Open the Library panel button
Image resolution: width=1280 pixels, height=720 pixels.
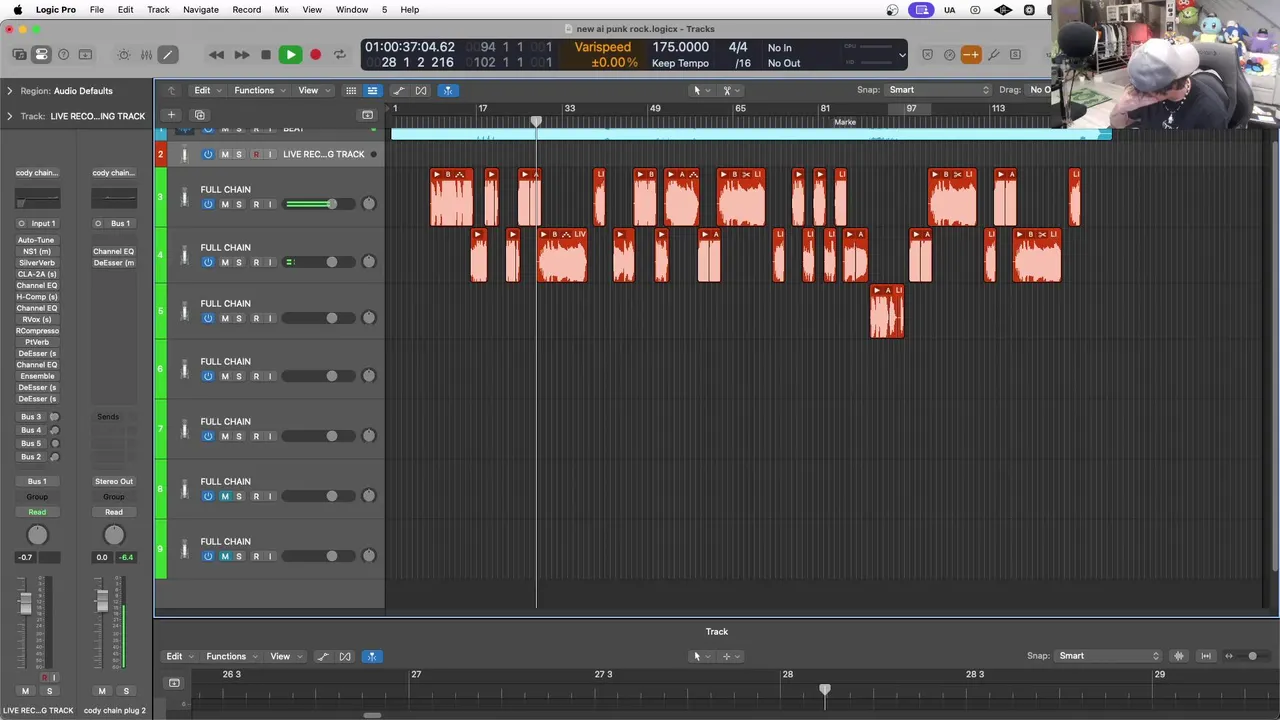click(x=19, y=55)
